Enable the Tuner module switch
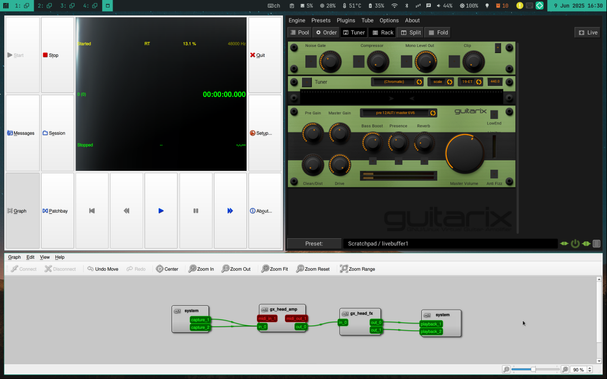607x379 pixels. (x=307, y=82)
